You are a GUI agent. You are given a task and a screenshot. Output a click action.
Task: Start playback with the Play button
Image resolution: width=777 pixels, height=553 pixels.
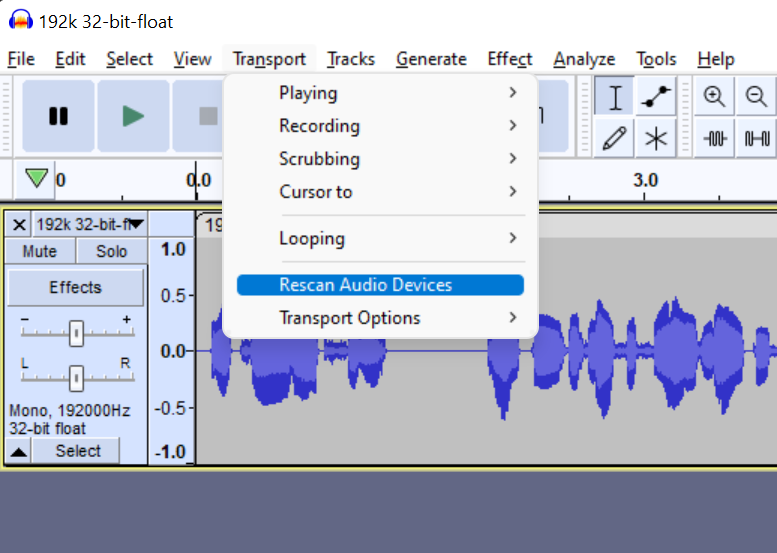[133, 116]
